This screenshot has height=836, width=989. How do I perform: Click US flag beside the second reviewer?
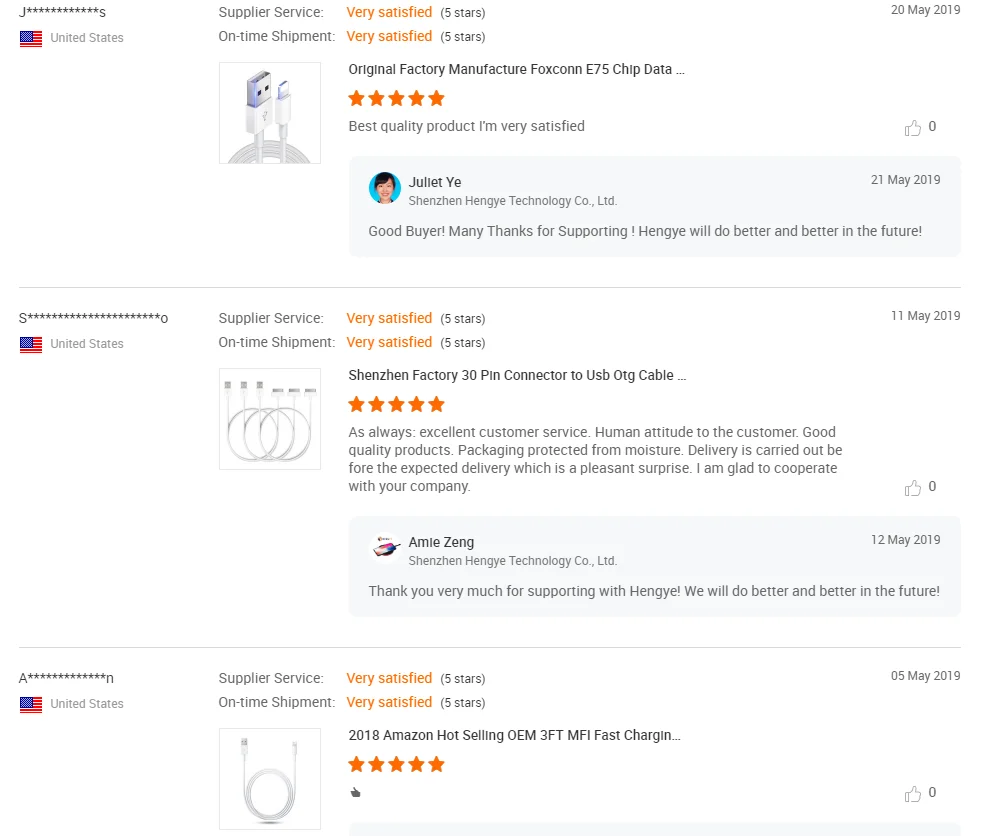click(x=31, y=345)
